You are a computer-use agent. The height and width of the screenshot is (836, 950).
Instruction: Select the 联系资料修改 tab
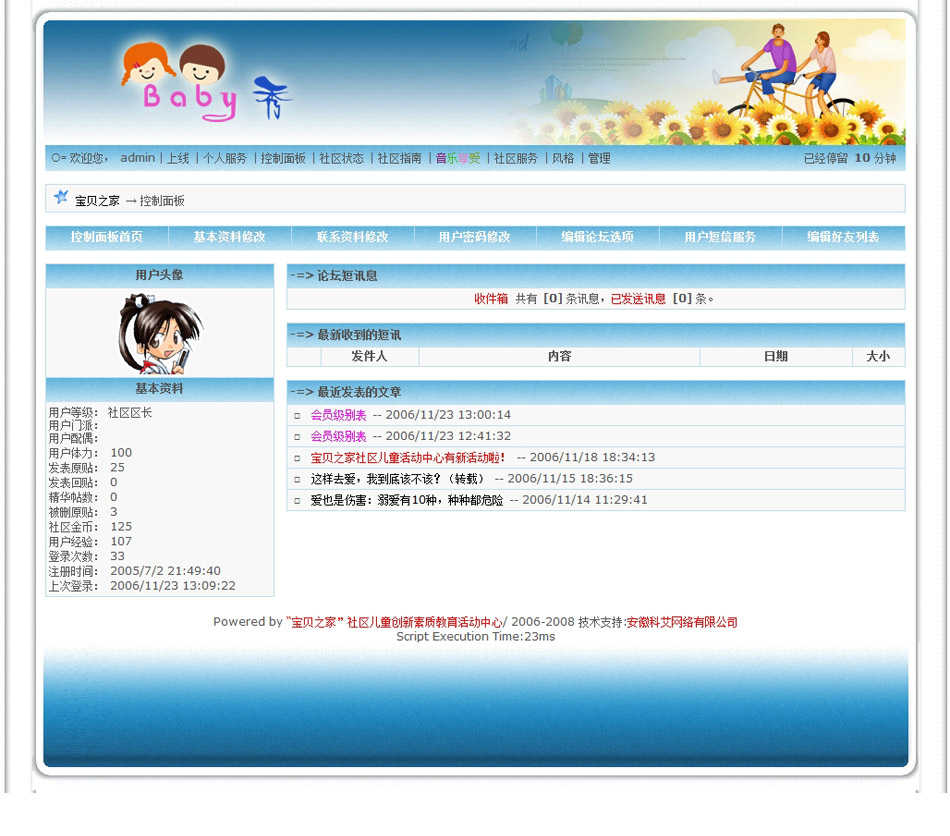[x=352, y=237]
